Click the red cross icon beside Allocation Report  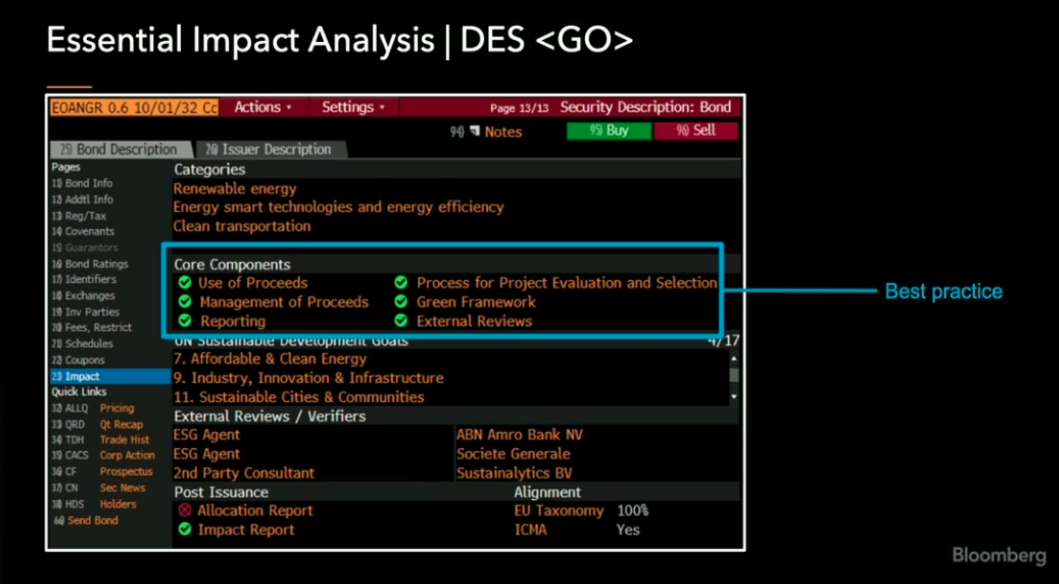184,511
